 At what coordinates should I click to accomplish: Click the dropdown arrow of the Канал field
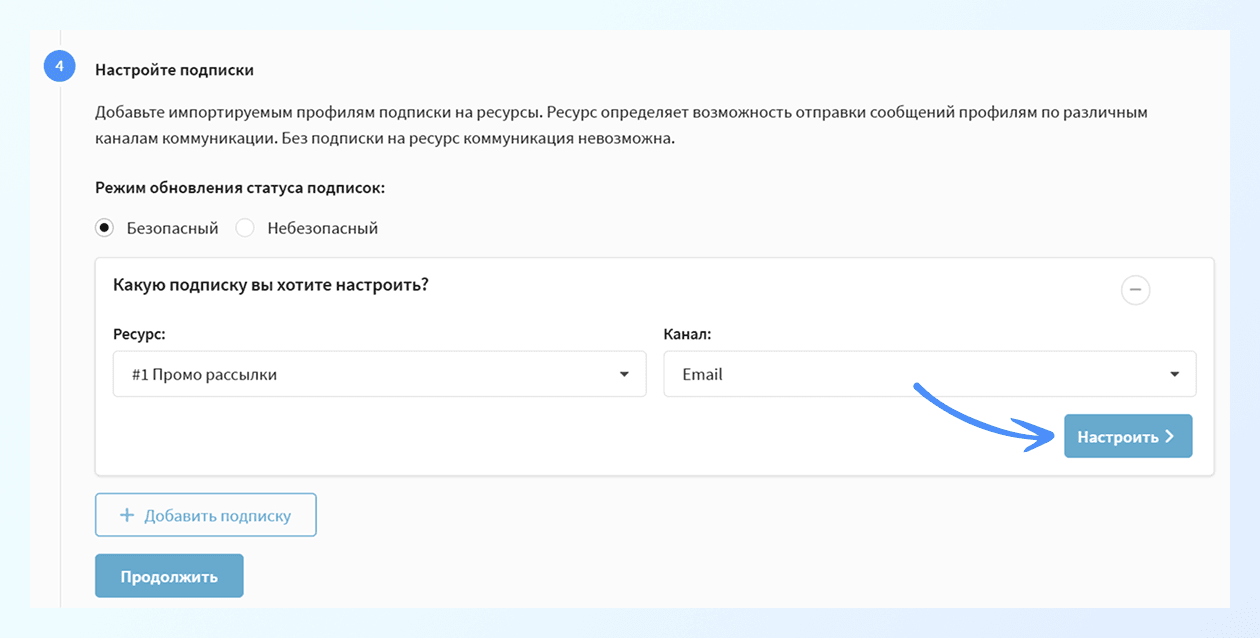(1176, 373)
